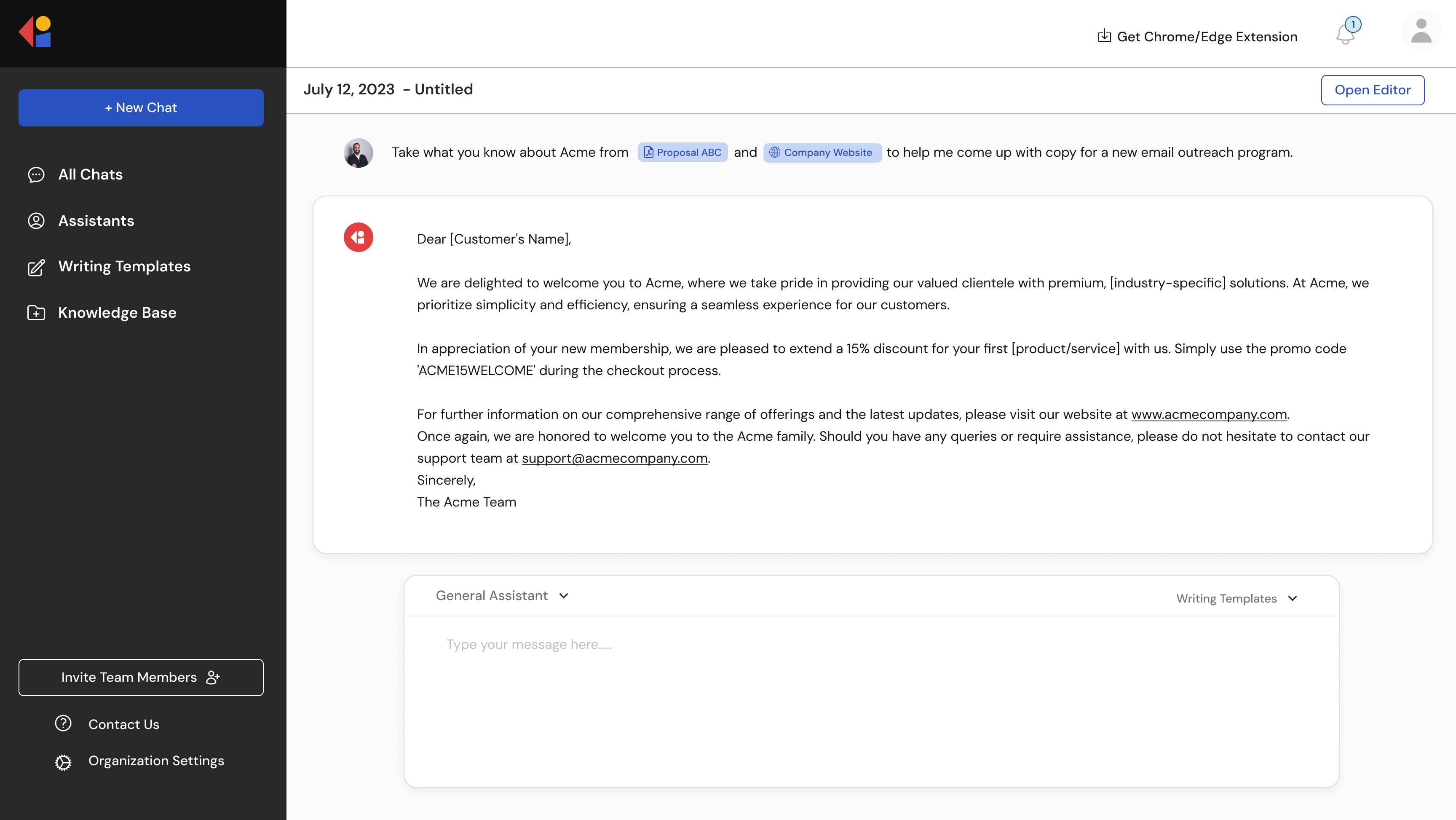
Task: Collapse the General Assistant selector chevron
Action: point(564,595)
